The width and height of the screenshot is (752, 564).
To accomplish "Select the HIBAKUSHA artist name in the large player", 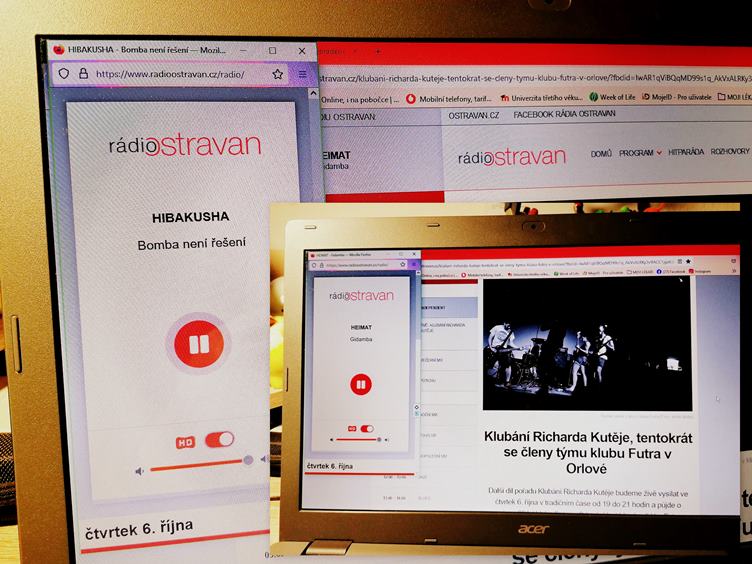I will tap(190, 217).
